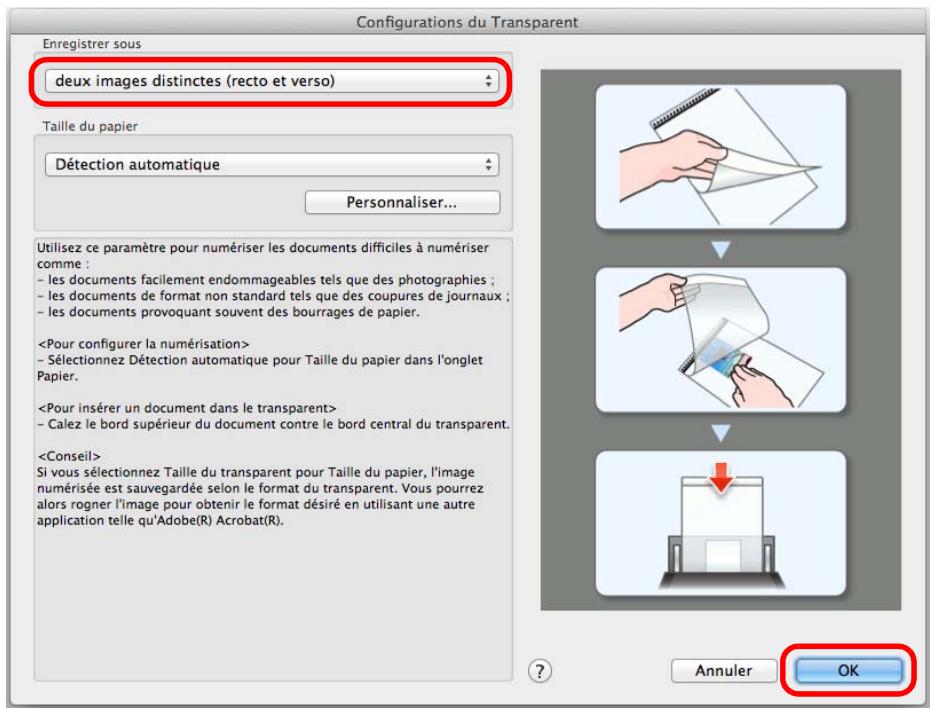Click the Annuler button
Screen dimensions: 932x709
[x=723, y=670]
